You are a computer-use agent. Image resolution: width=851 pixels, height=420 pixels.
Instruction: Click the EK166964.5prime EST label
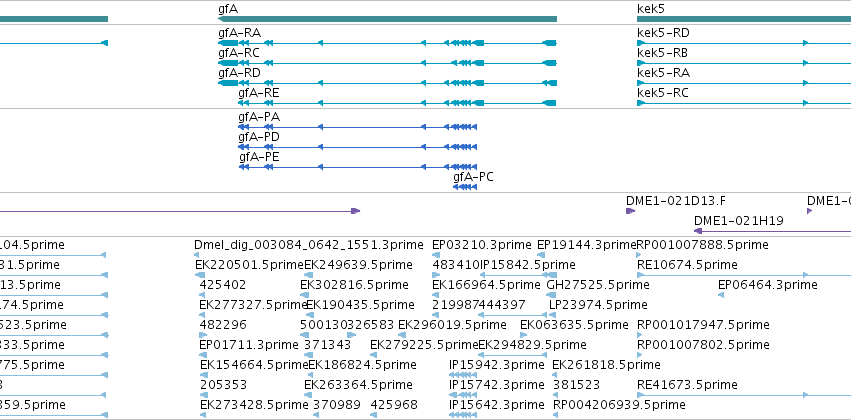(486, 285)
